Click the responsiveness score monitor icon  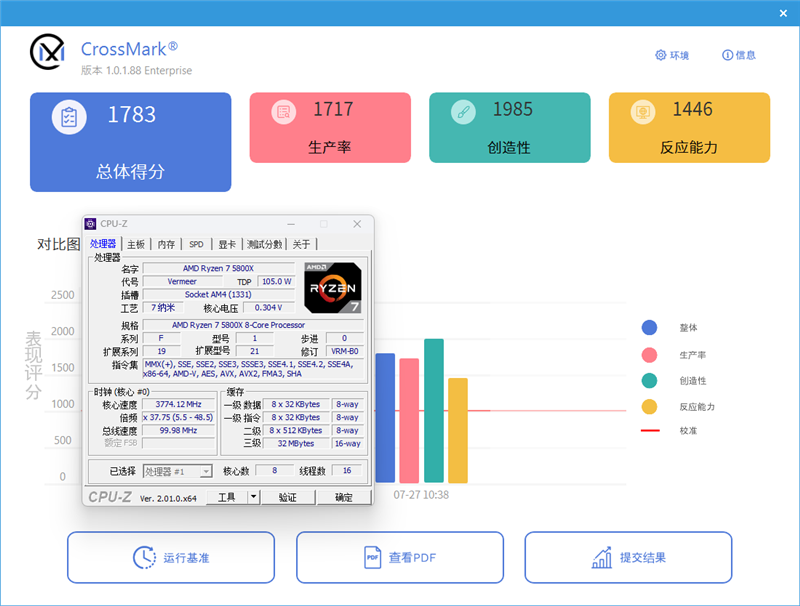tap(643, 112)
